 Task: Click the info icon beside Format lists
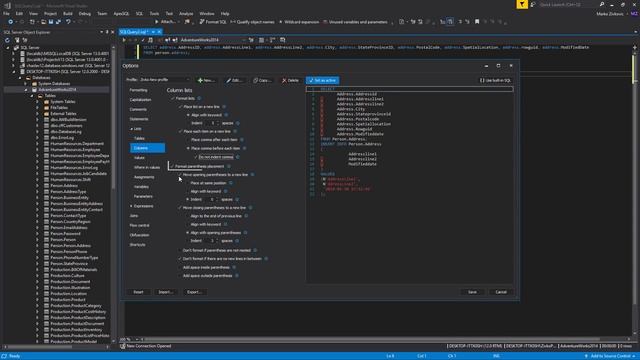pyautogui.click(x=199, y=98)
